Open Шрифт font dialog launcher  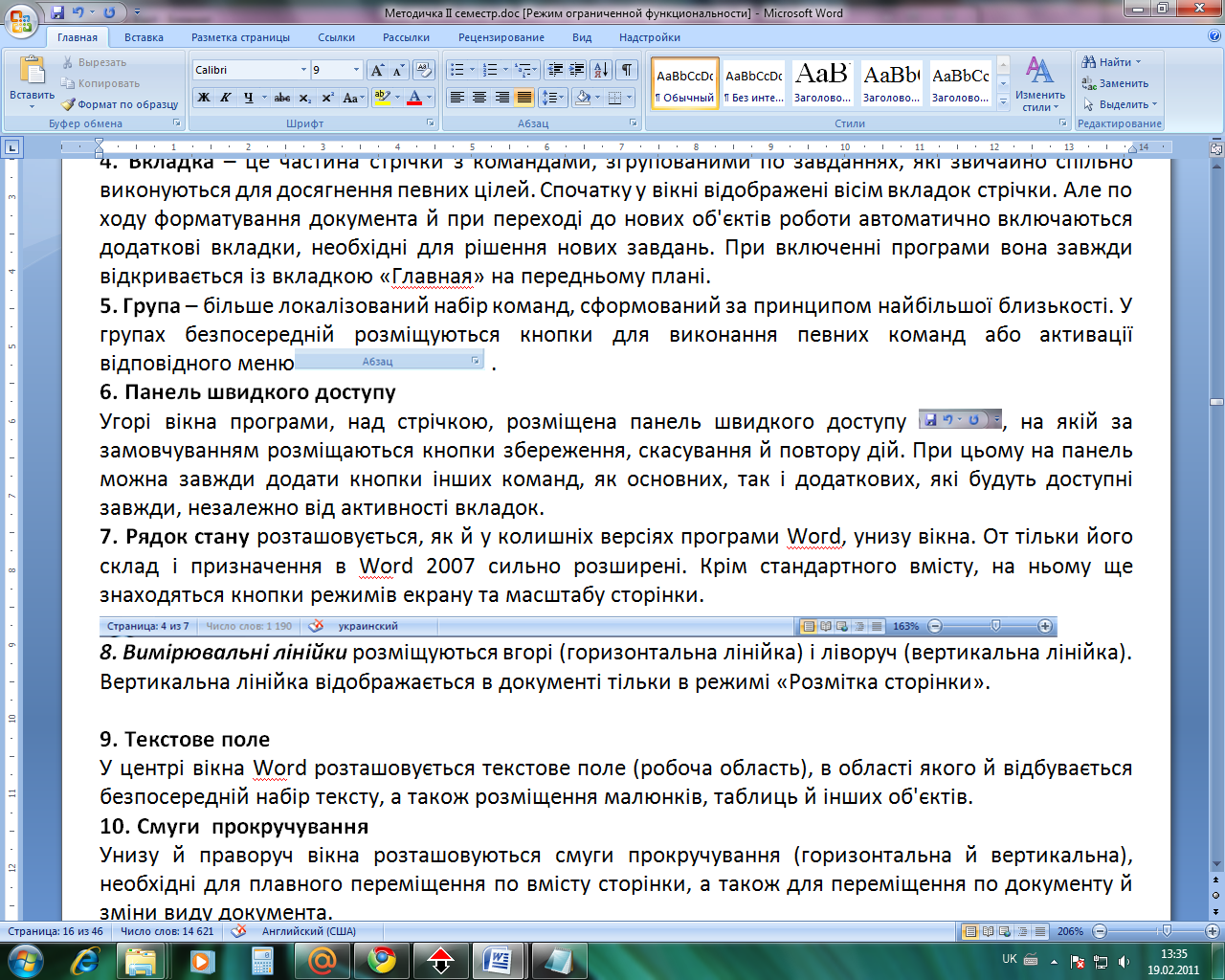click(431, 123)
